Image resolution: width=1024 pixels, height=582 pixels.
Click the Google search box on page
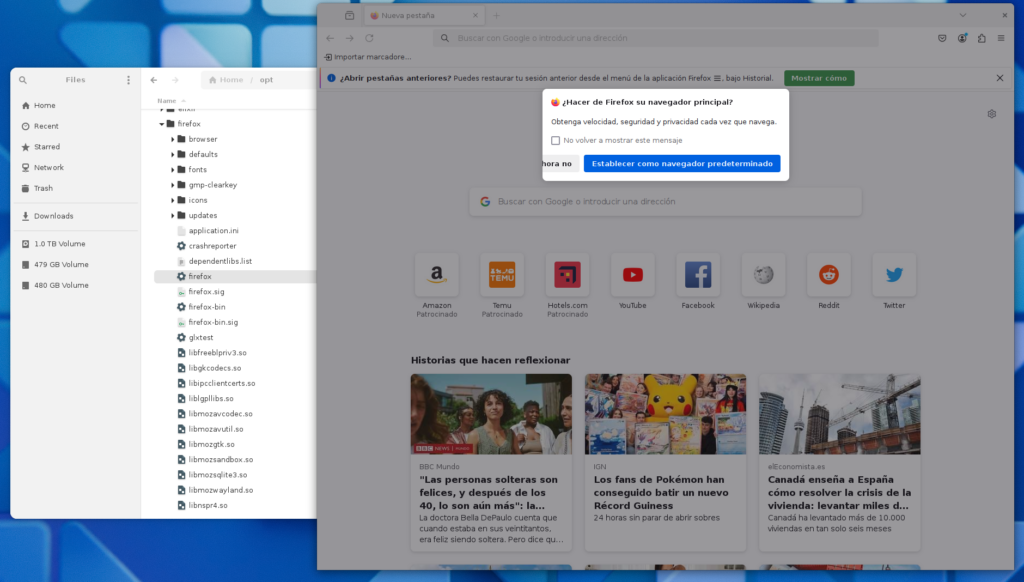[665, 201]
